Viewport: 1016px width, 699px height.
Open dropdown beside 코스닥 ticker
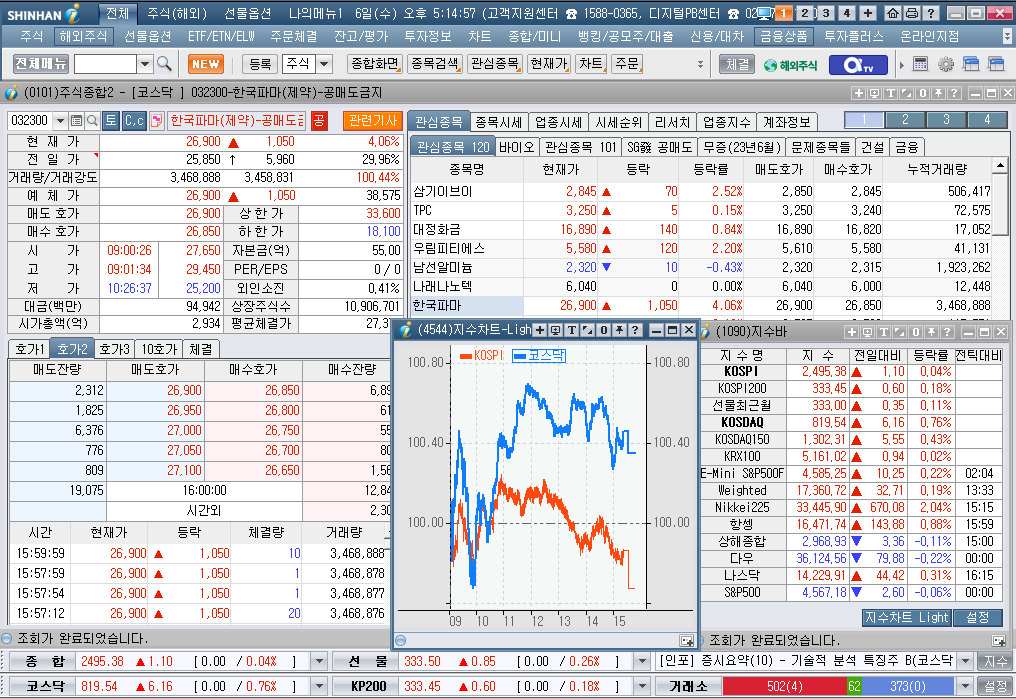319,686
